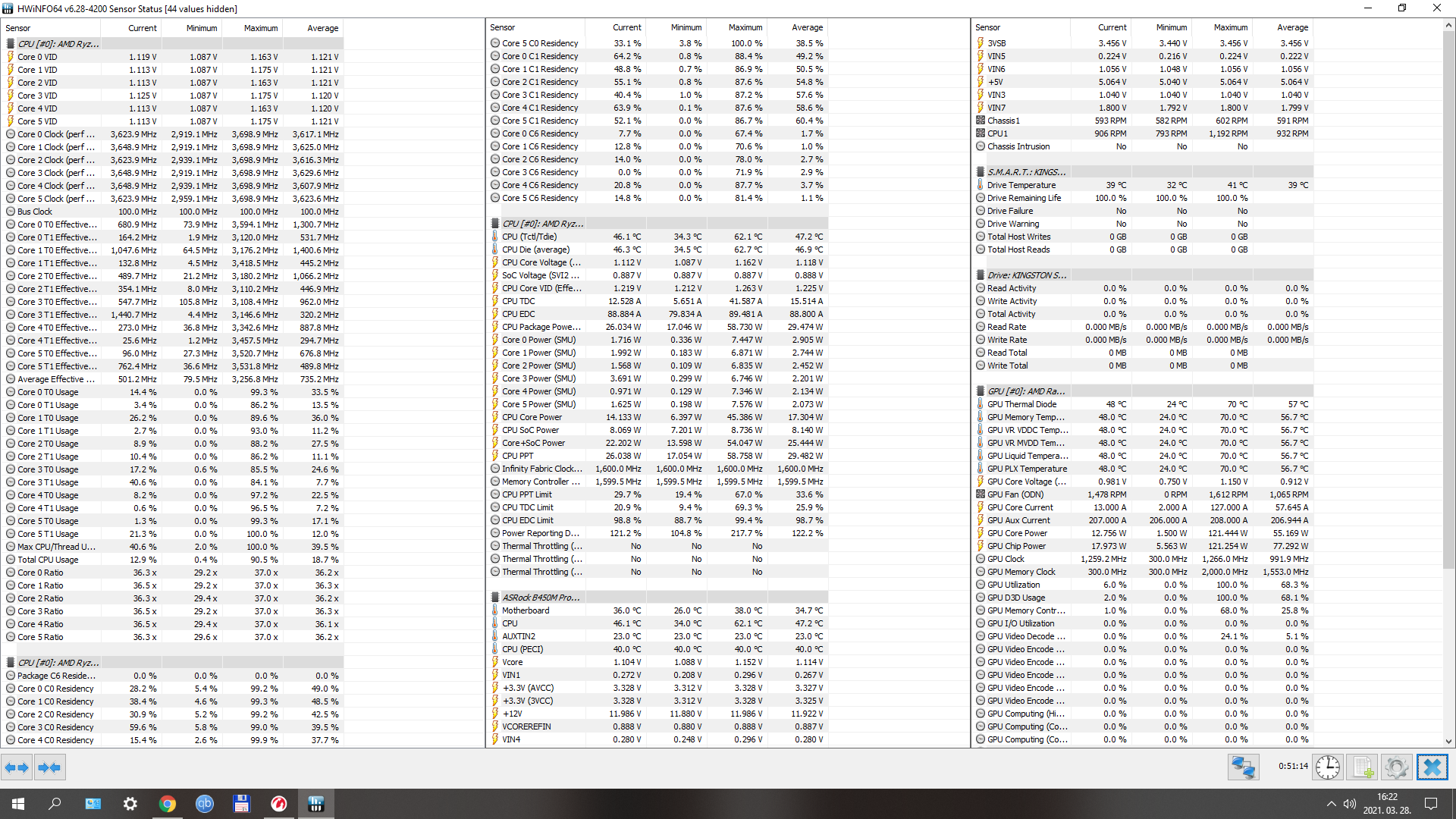The height and width of the screenshot is (819, 1456).
Task: Click fan icon beside GPU Fan (ODN)
Action: (x=981, y=494)
